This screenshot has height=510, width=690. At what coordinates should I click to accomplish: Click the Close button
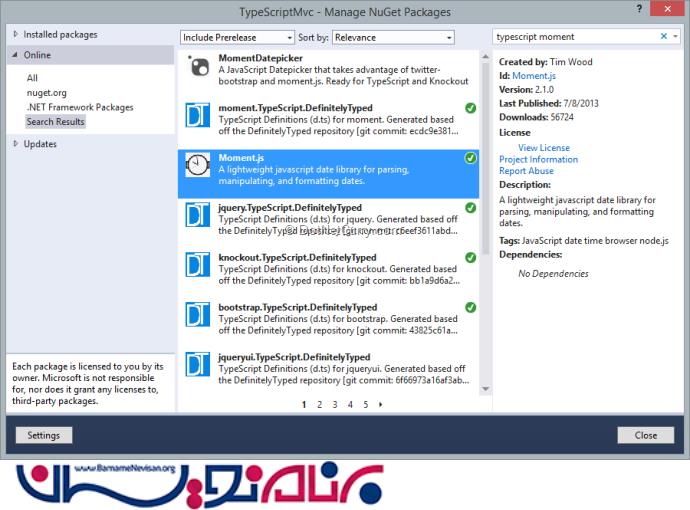pyautogui.click(x=646, y=435)
